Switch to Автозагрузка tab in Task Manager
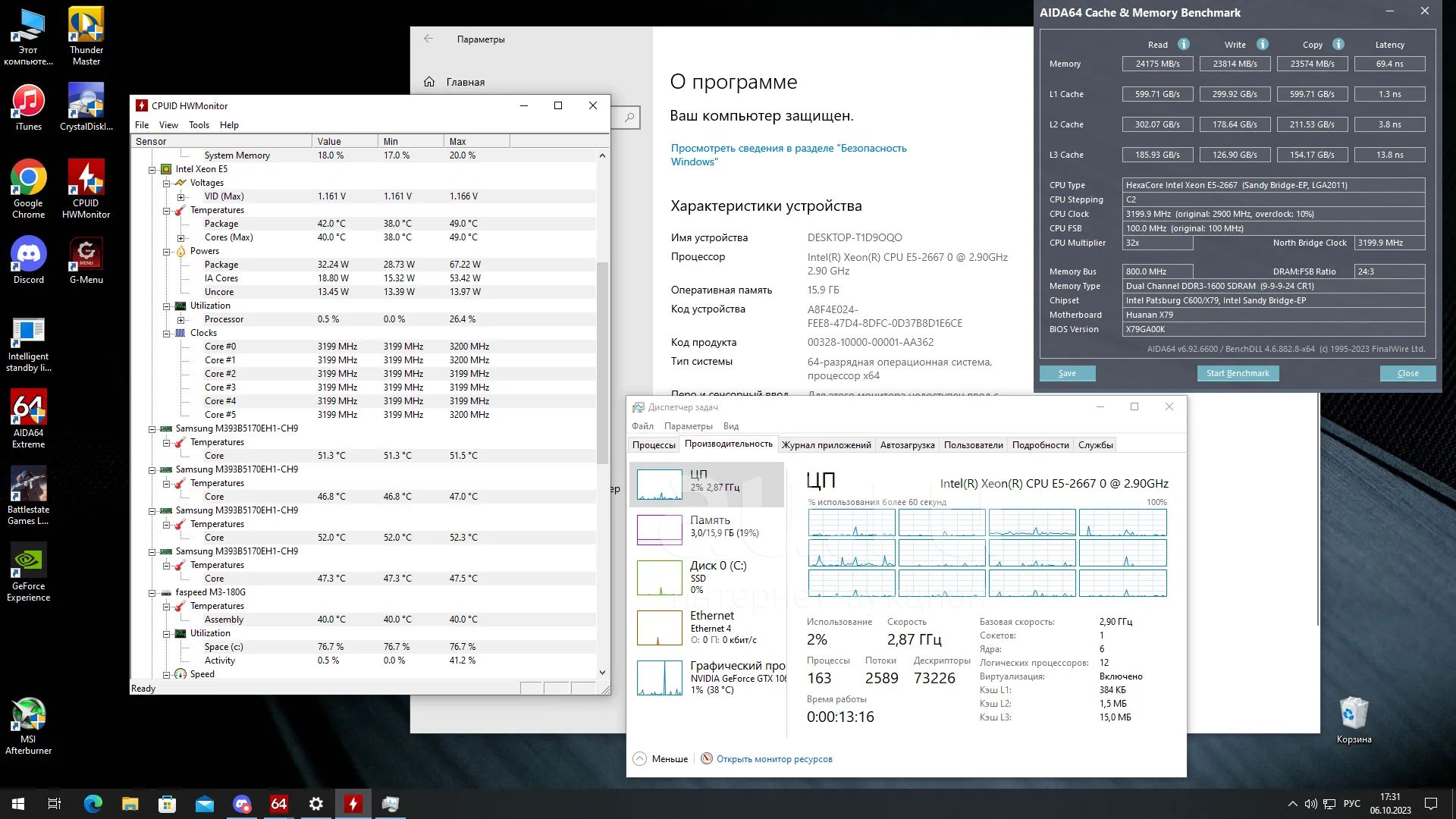The height and width of the screenshot is (819, 1456). pyautogui.click(x=907, y=445)
